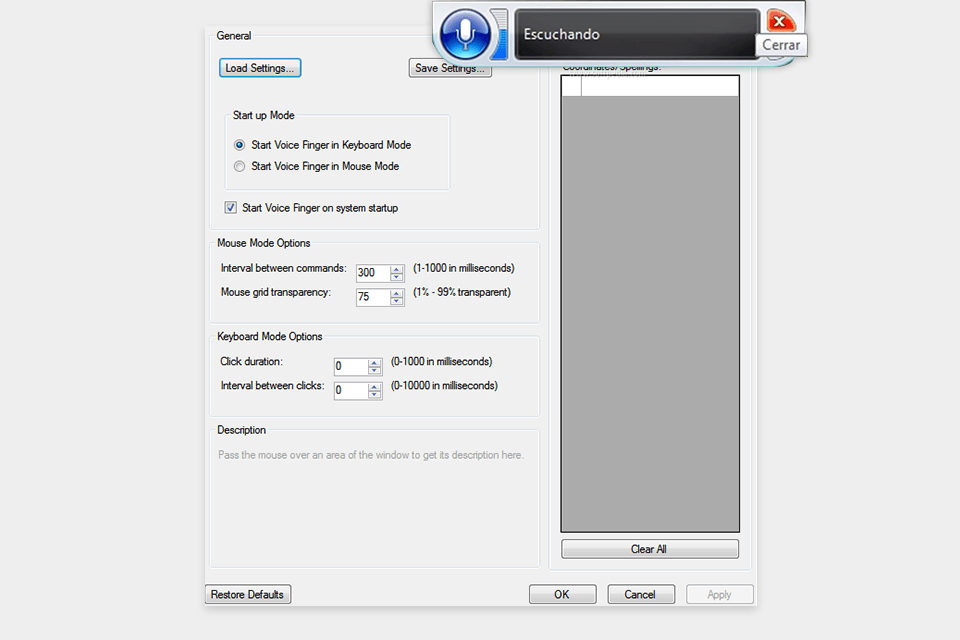960x640 pixels.
Task: Click inside the Interval between commands field
Action: coord(370,272)
